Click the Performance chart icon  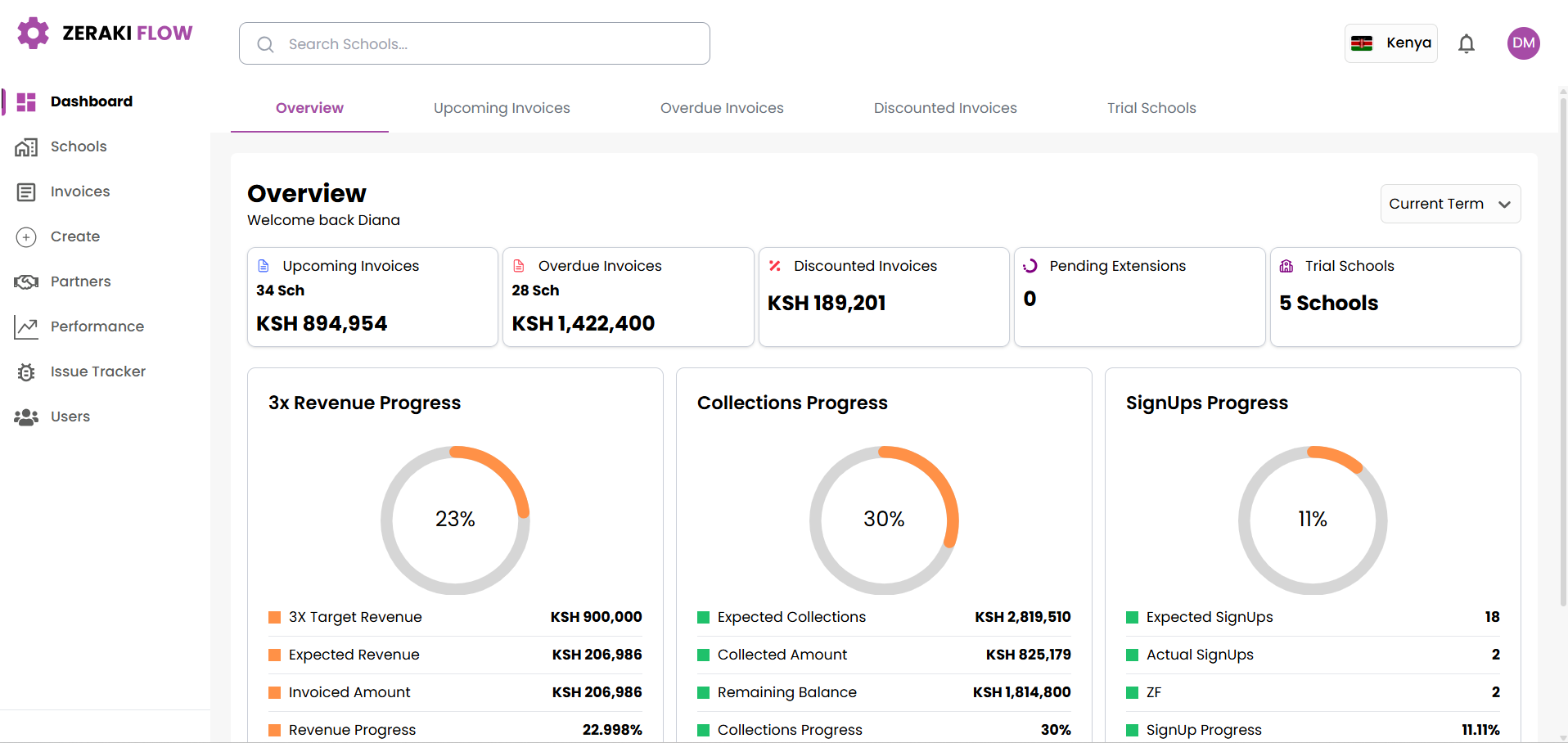26,327
